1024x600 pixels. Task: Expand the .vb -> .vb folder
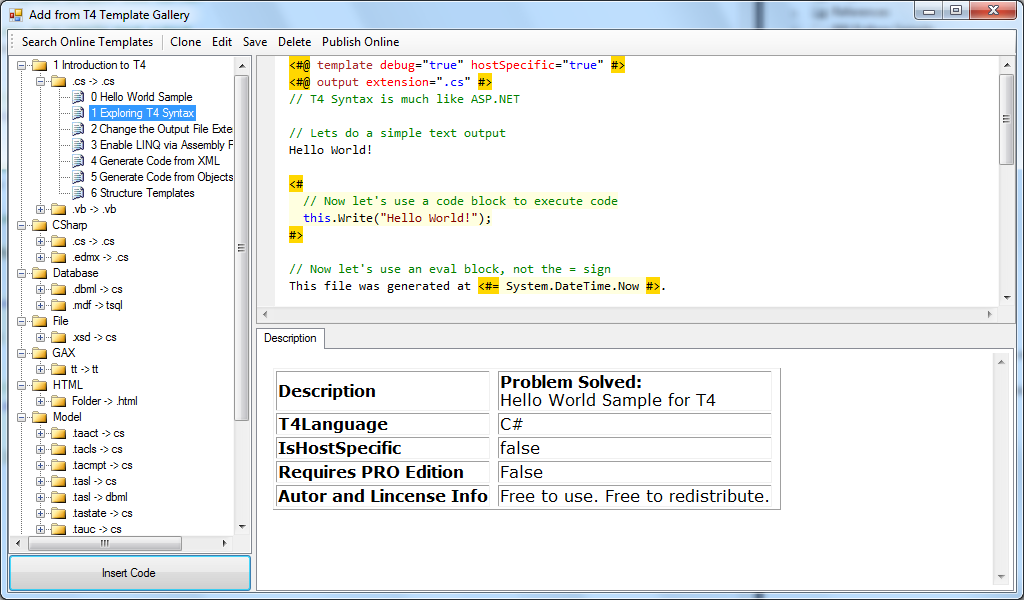click(x=40, y=209)
